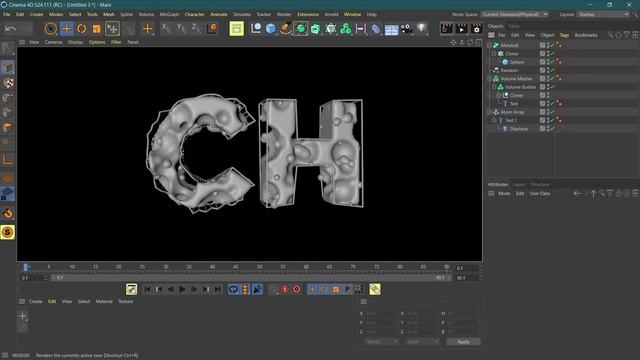Open the viewport Cameras menu
The height and width of the screenshot is (360, 640).
point(53,42)
